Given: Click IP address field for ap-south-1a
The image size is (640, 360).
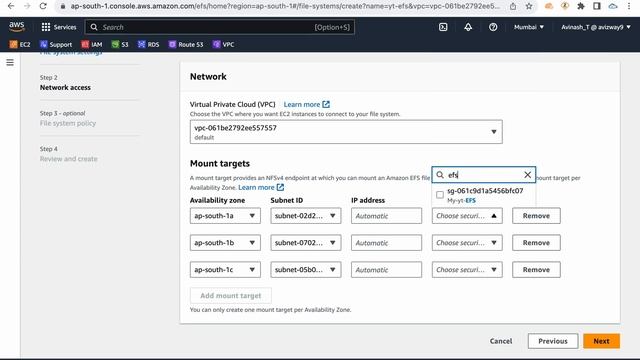Looking at the screenshot, I should click(386, 216).
